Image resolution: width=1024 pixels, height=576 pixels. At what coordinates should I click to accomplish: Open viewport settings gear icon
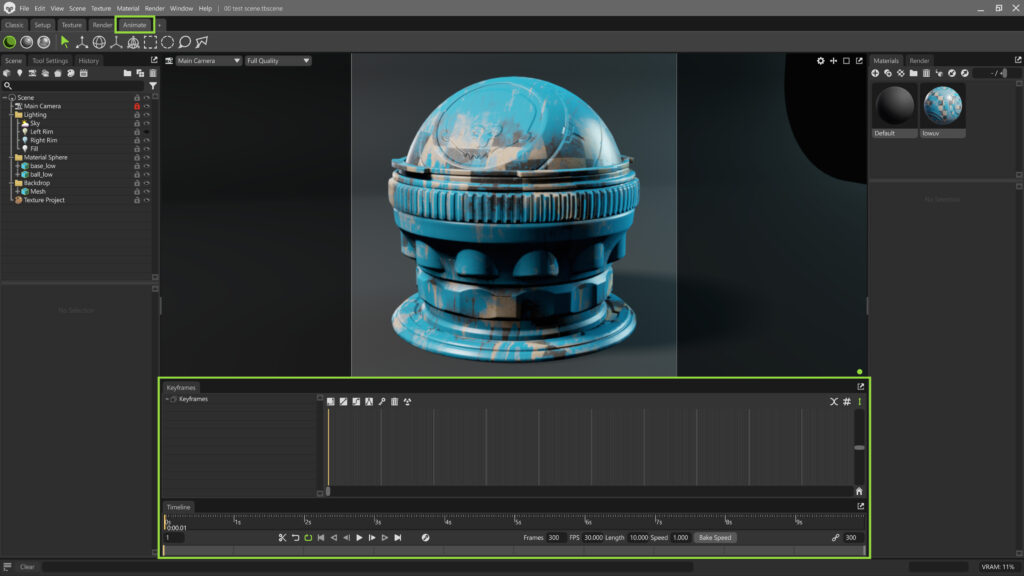[x=821, y=61]
